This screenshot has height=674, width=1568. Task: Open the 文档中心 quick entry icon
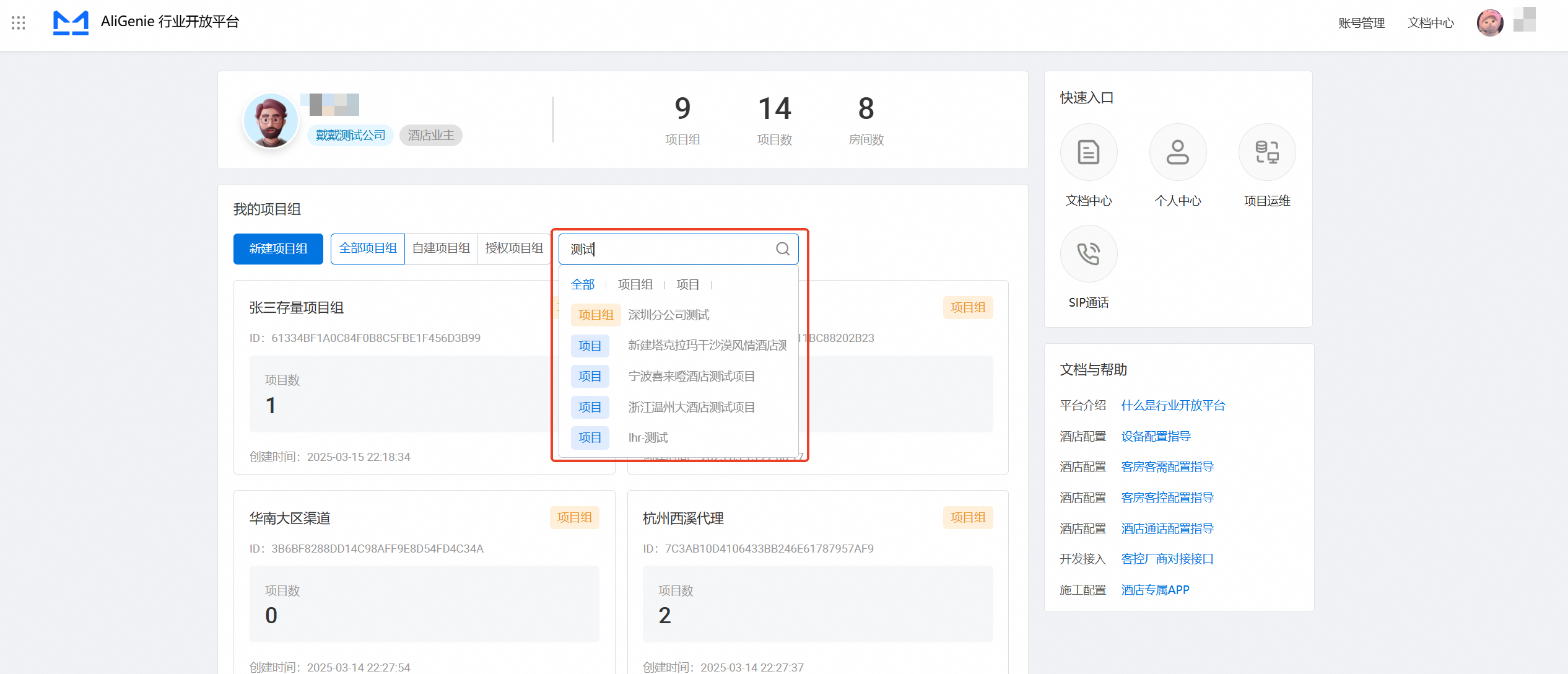[x=1089, y=152]
